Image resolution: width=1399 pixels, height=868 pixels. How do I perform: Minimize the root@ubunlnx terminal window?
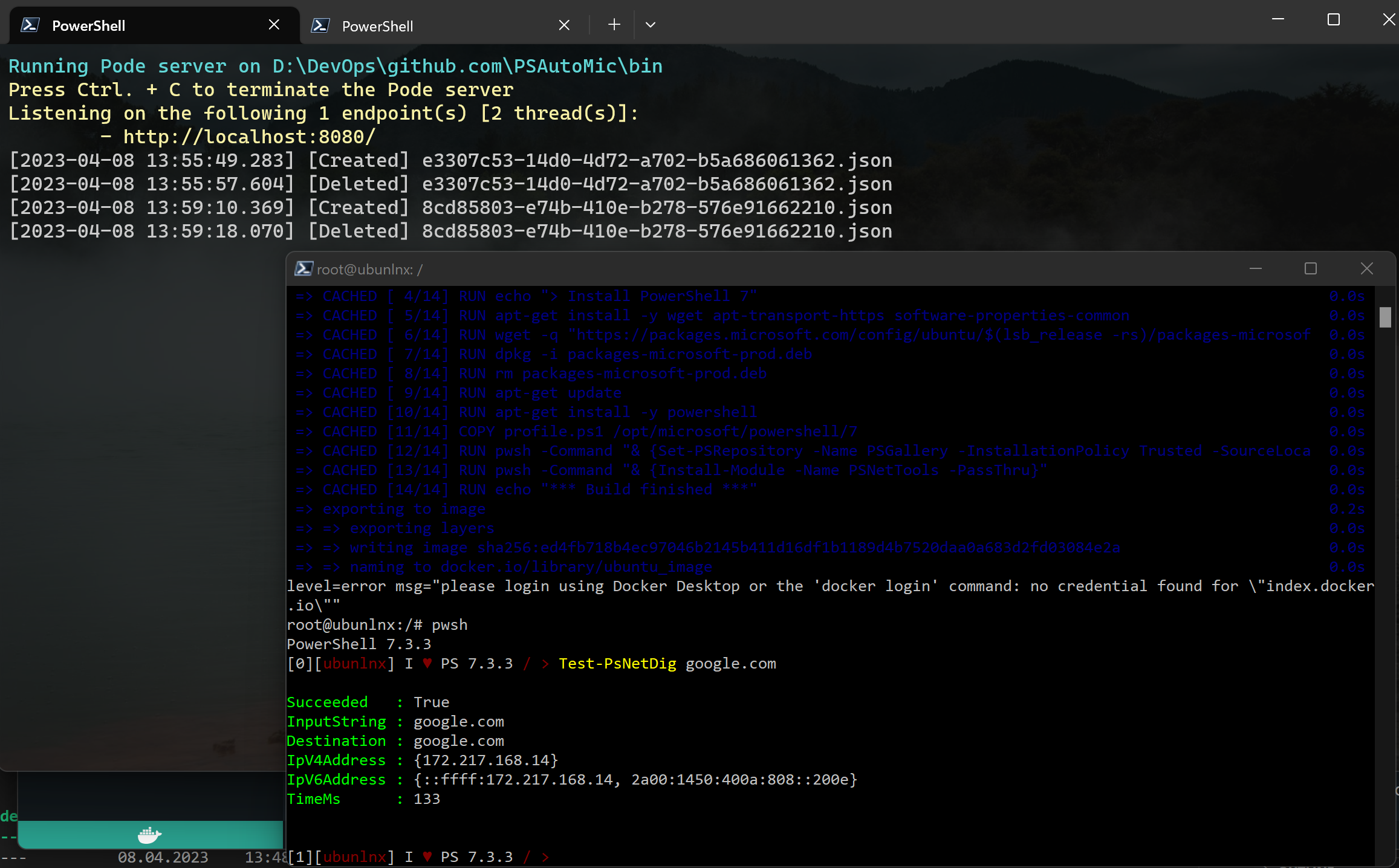(x=1255, y=268)
